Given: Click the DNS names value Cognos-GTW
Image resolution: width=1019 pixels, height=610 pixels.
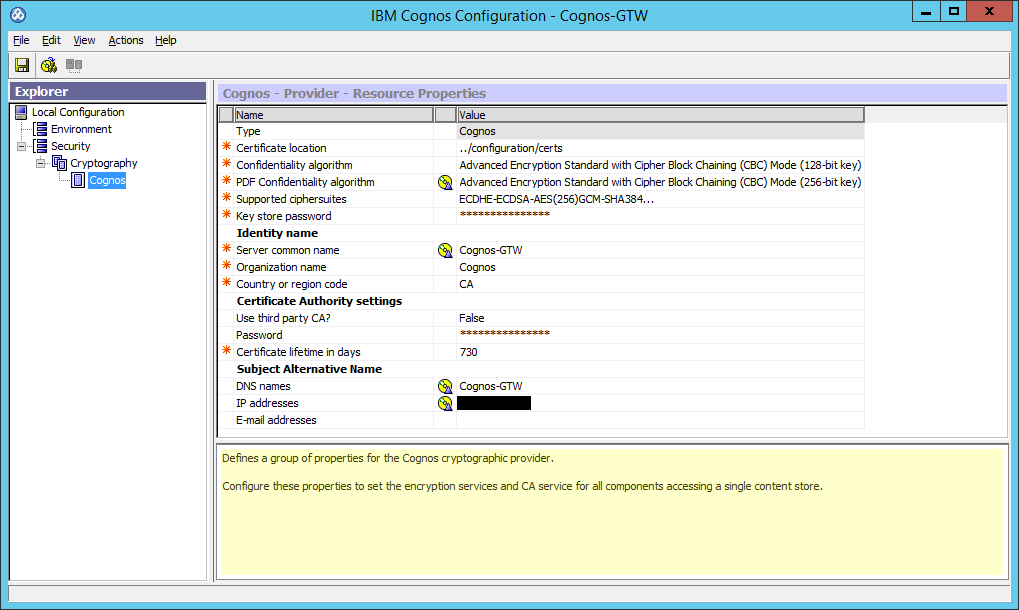Looking at the screenshot, I should tap(491, 387).
